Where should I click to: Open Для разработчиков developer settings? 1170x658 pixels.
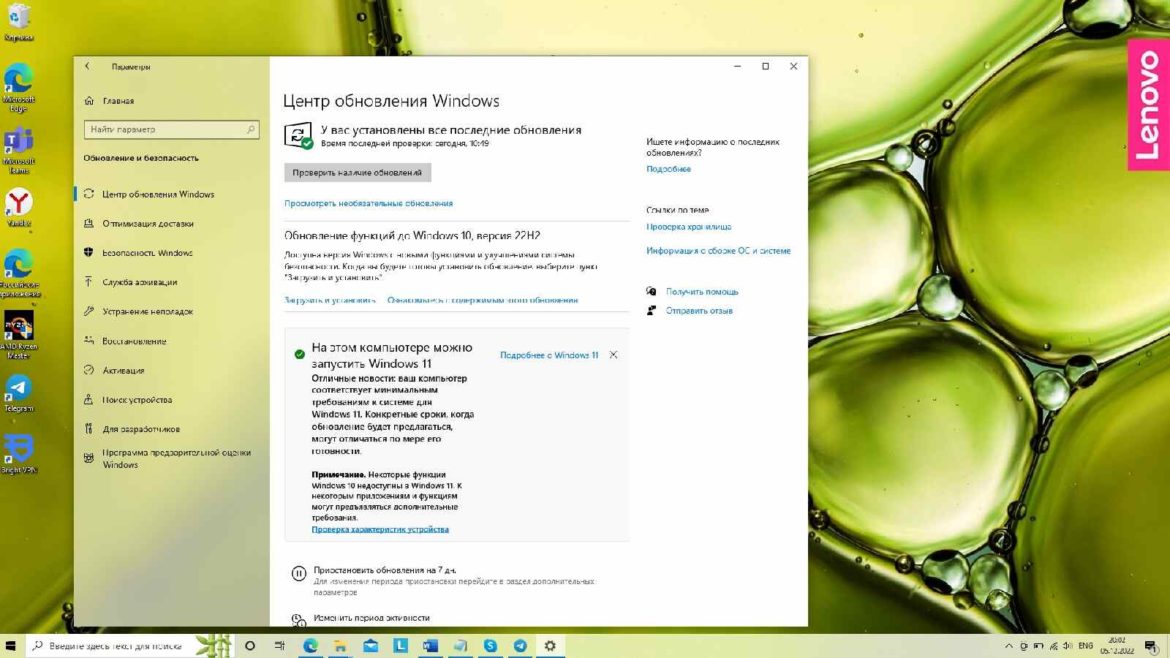click(88, 429)
